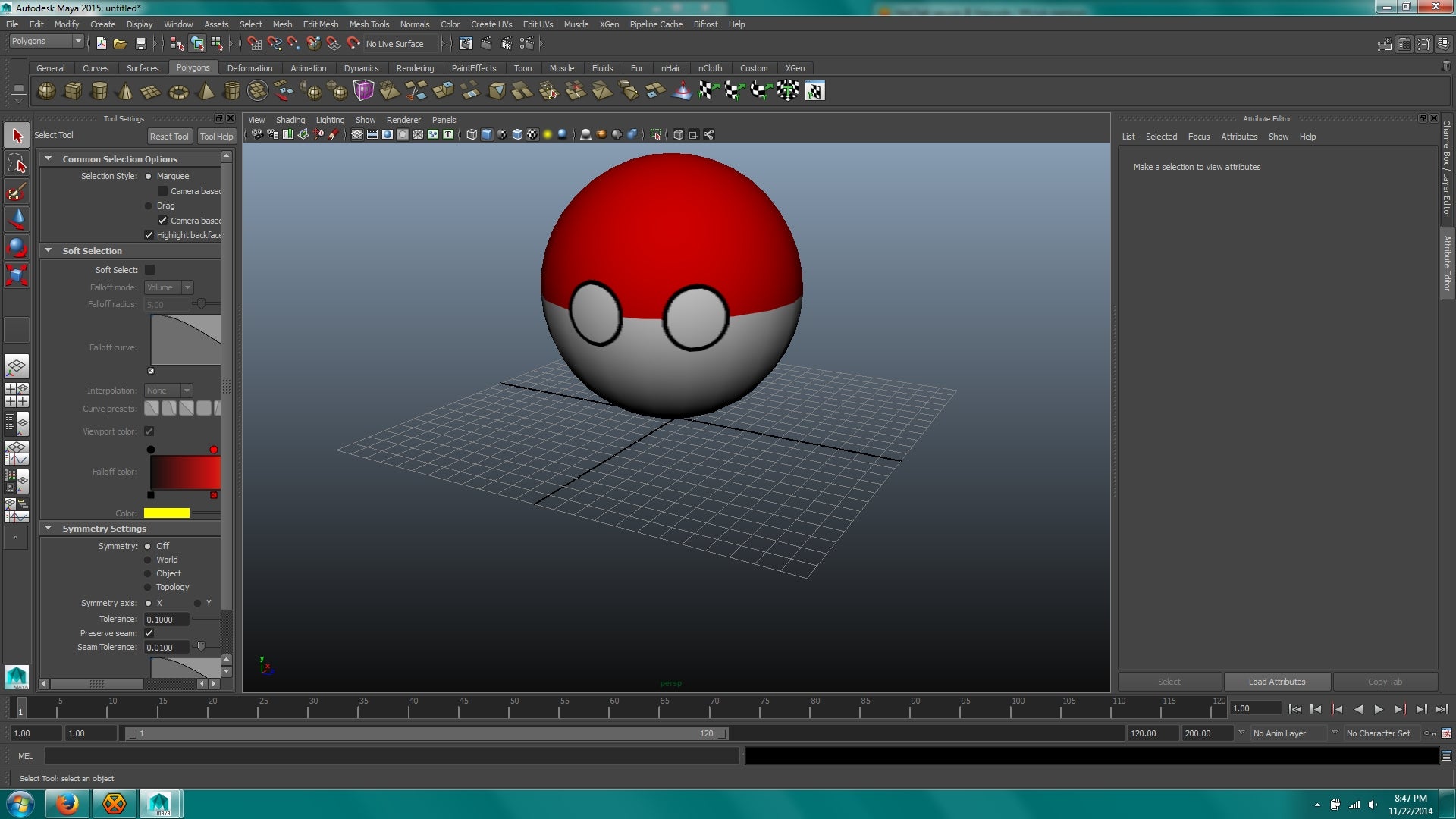The width and height of the screenshot is (1456, 819).
Task: Set Symmetry to World
Action: (148, 560)
